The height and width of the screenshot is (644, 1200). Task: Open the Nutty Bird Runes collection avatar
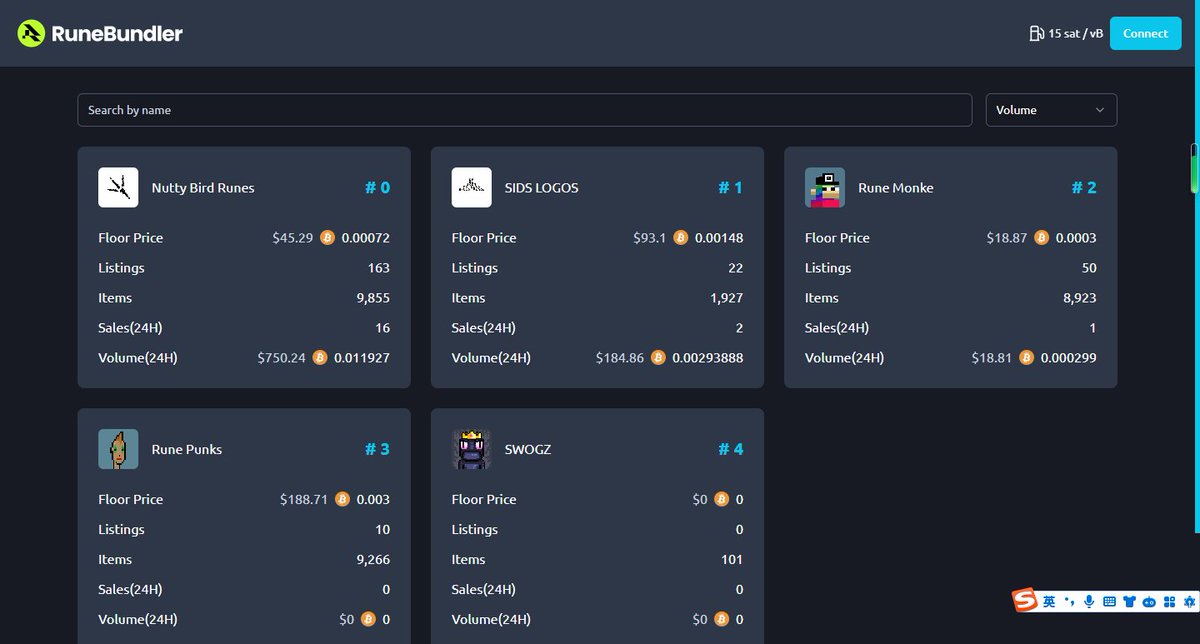(118, 187)
